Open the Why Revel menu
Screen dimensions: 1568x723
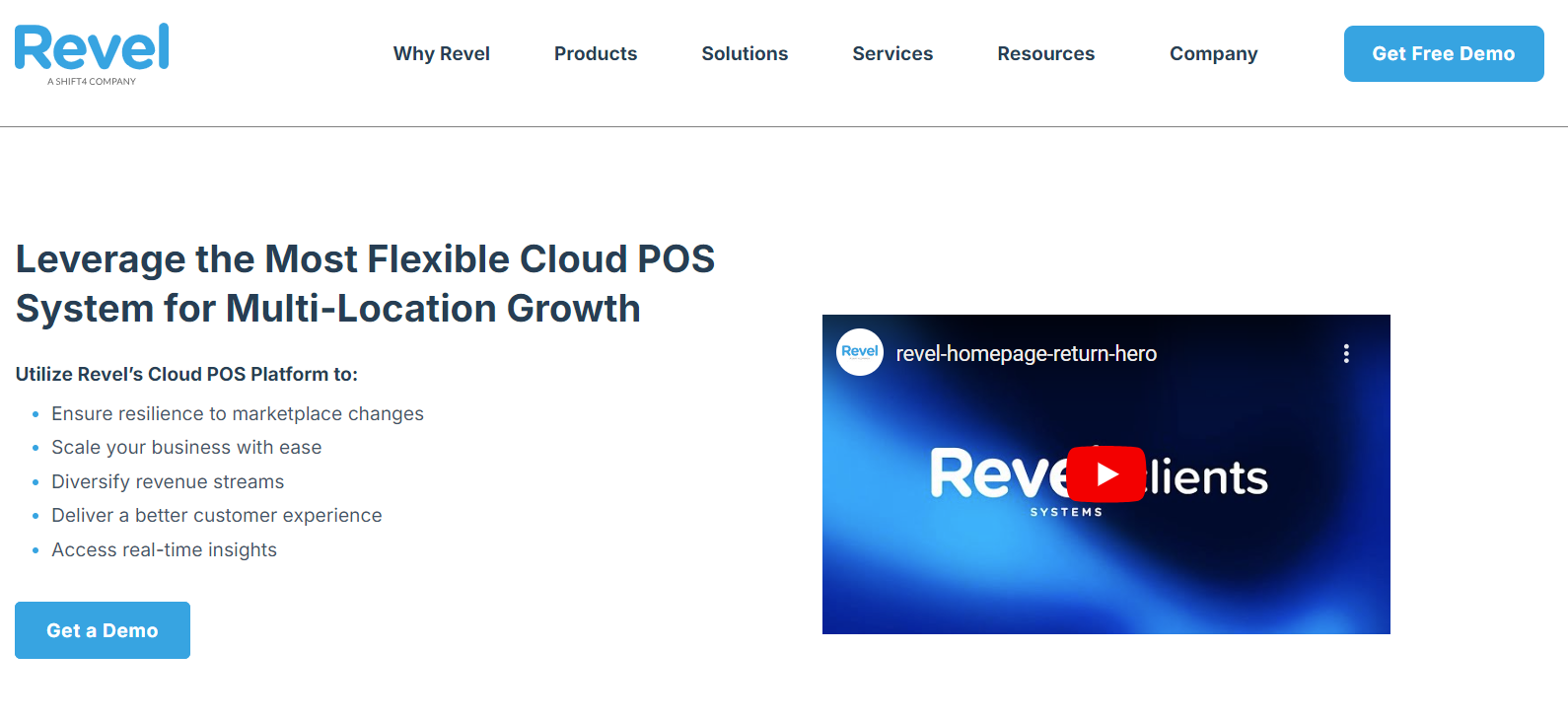click(442, 53)
